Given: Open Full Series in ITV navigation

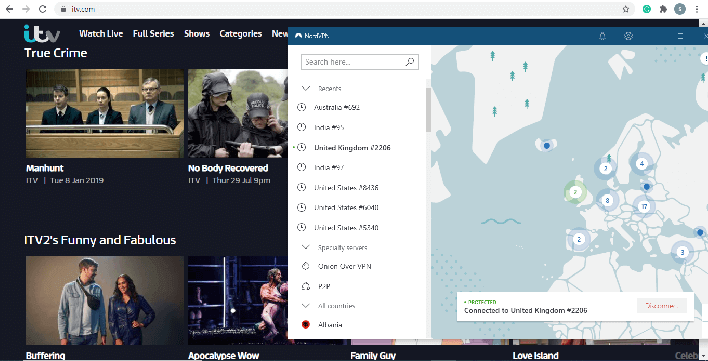Looking at the screenshot, I should click(154, 34).
